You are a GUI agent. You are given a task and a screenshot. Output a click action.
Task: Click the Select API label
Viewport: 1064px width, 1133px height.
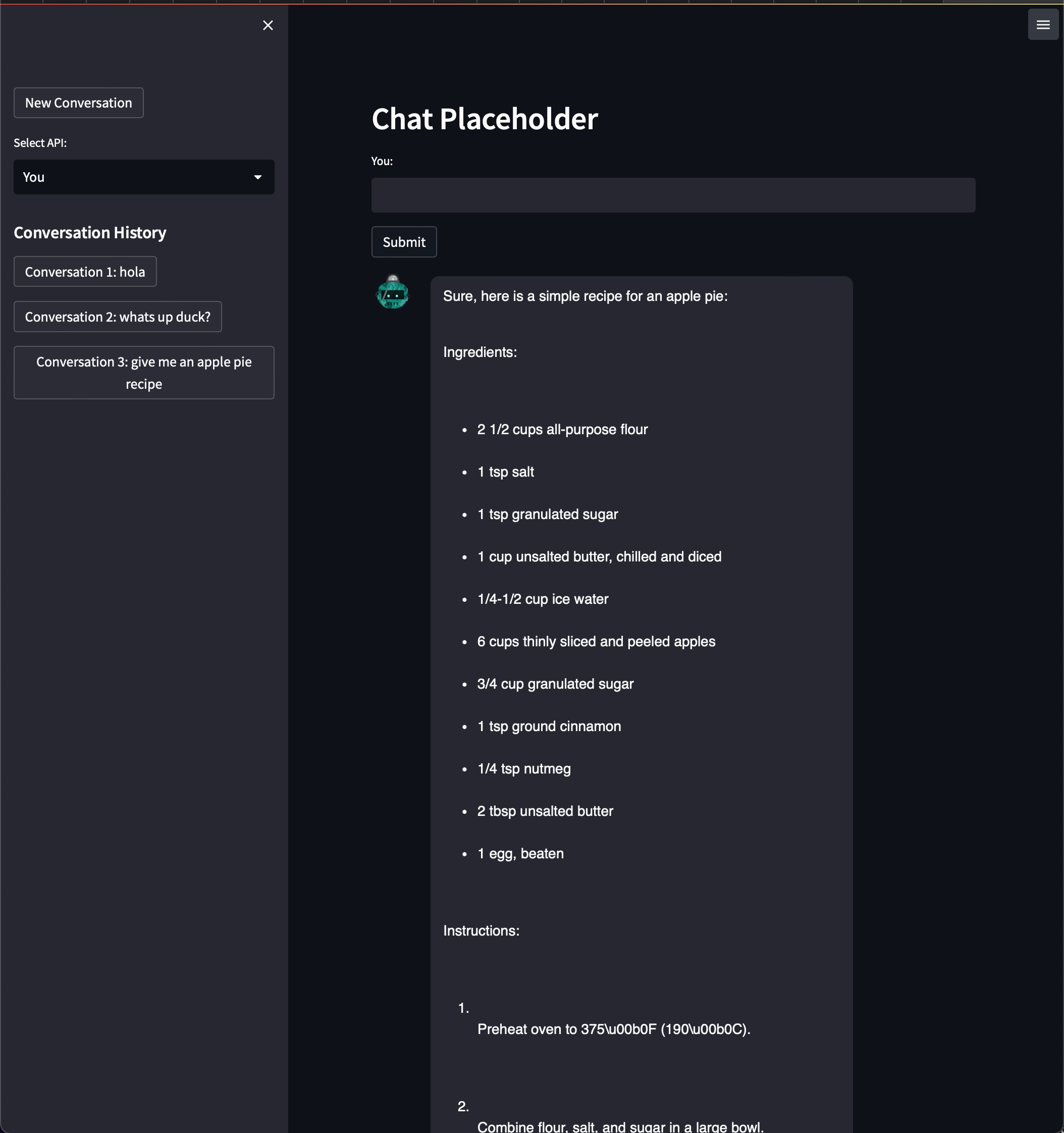tap(40, 143)
